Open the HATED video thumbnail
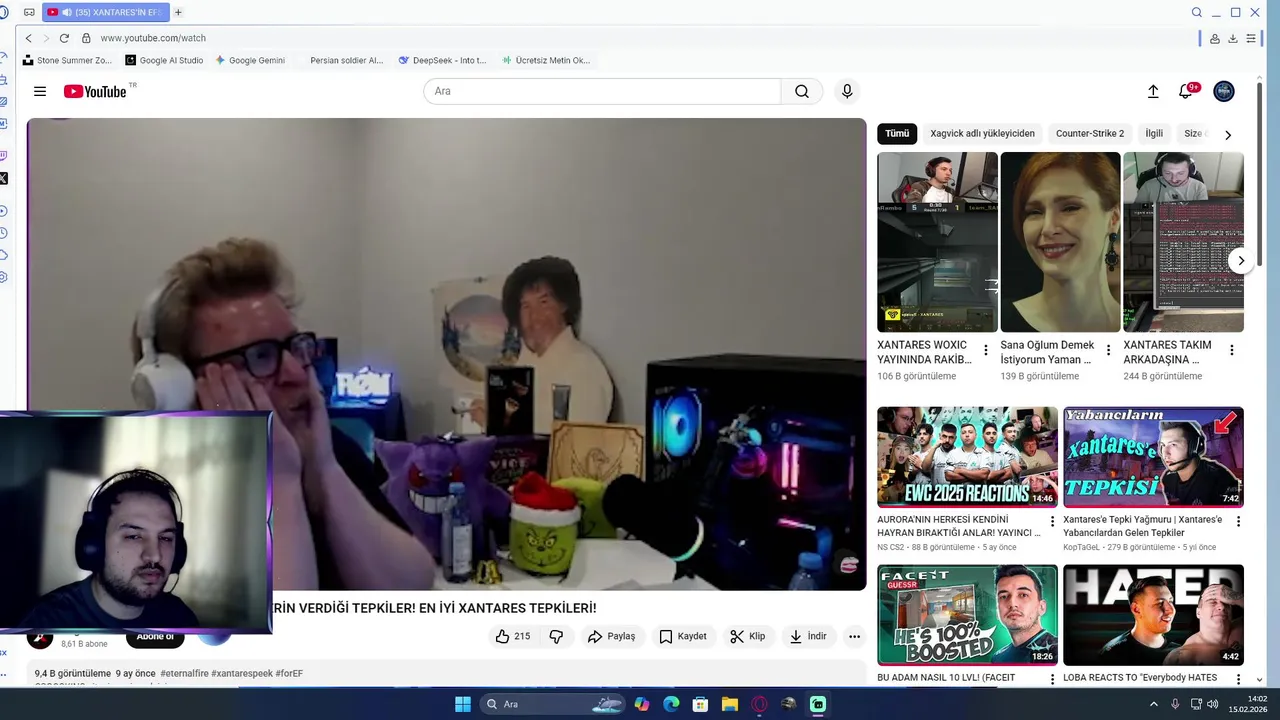 1153,615
